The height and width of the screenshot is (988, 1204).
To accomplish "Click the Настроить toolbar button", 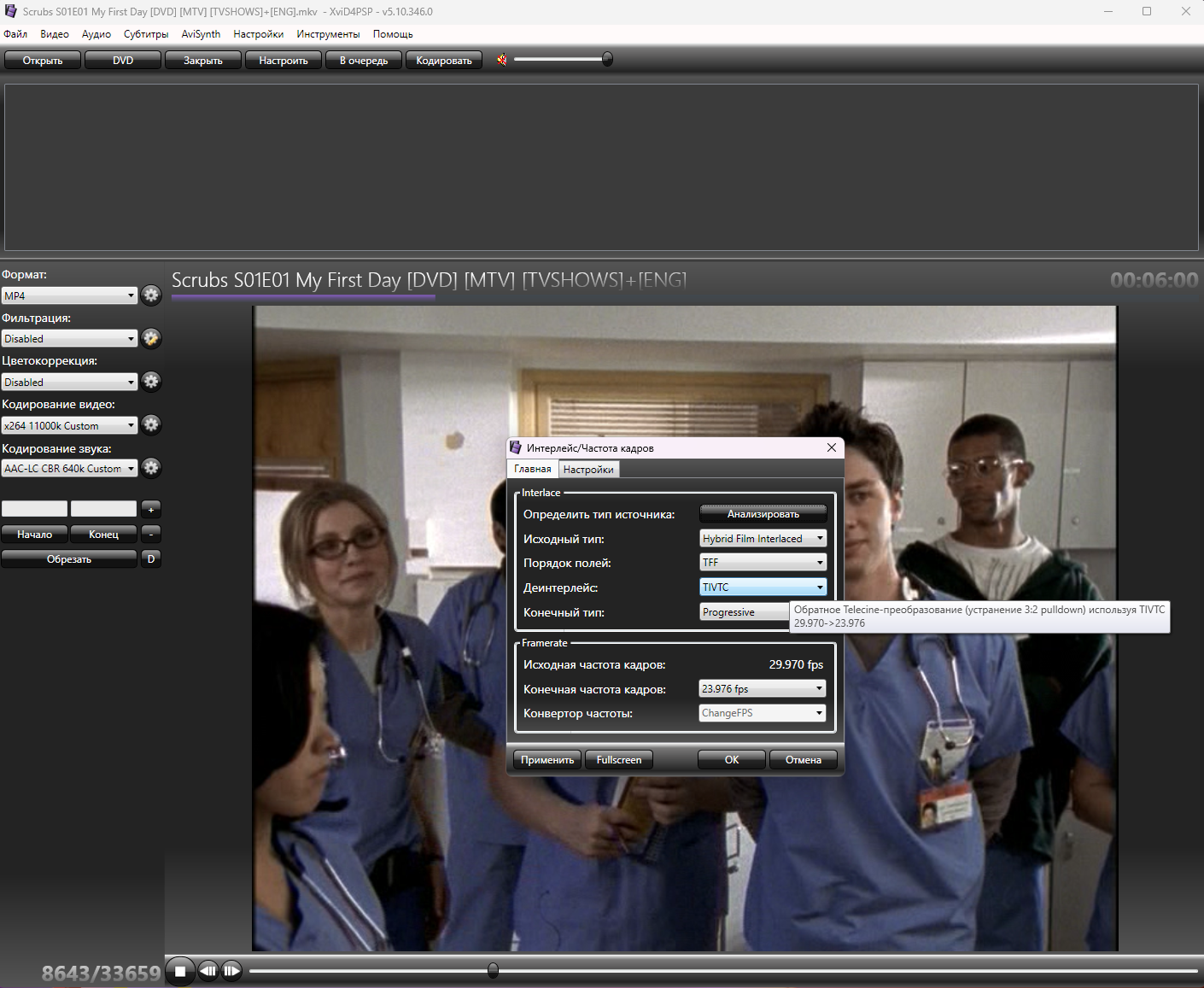I will pos(283,60).
